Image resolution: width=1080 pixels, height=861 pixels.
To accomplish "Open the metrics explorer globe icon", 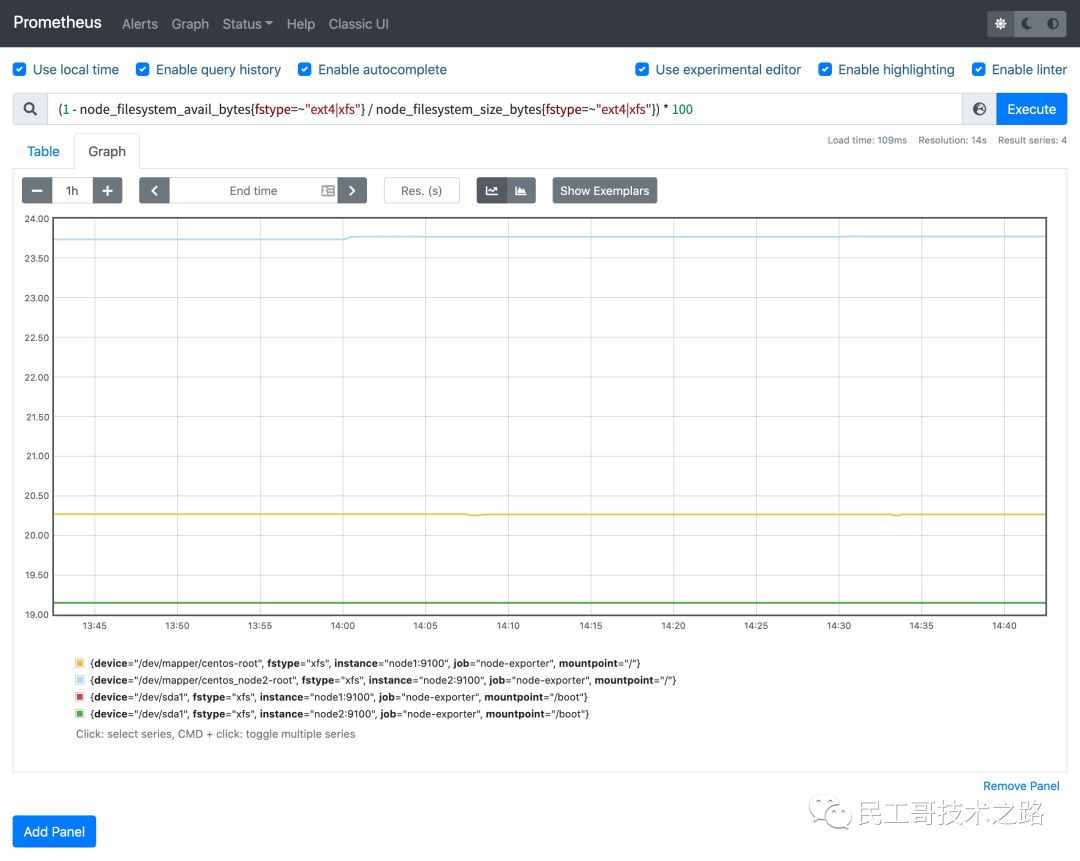I will [979, 109].
